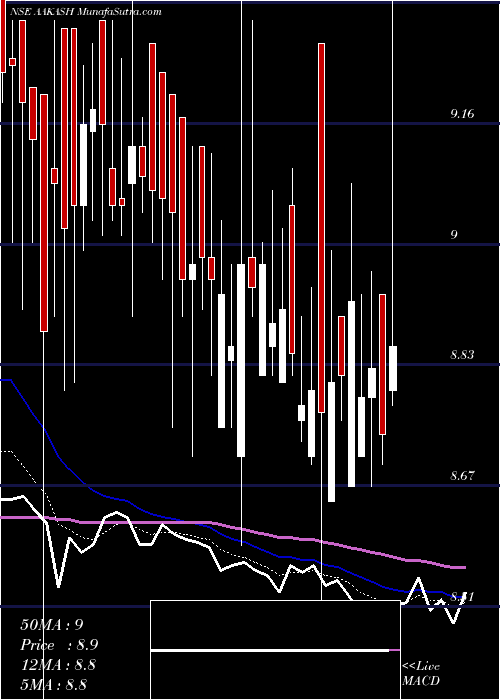Click the Live MACD label

click(x=421, y=674)
